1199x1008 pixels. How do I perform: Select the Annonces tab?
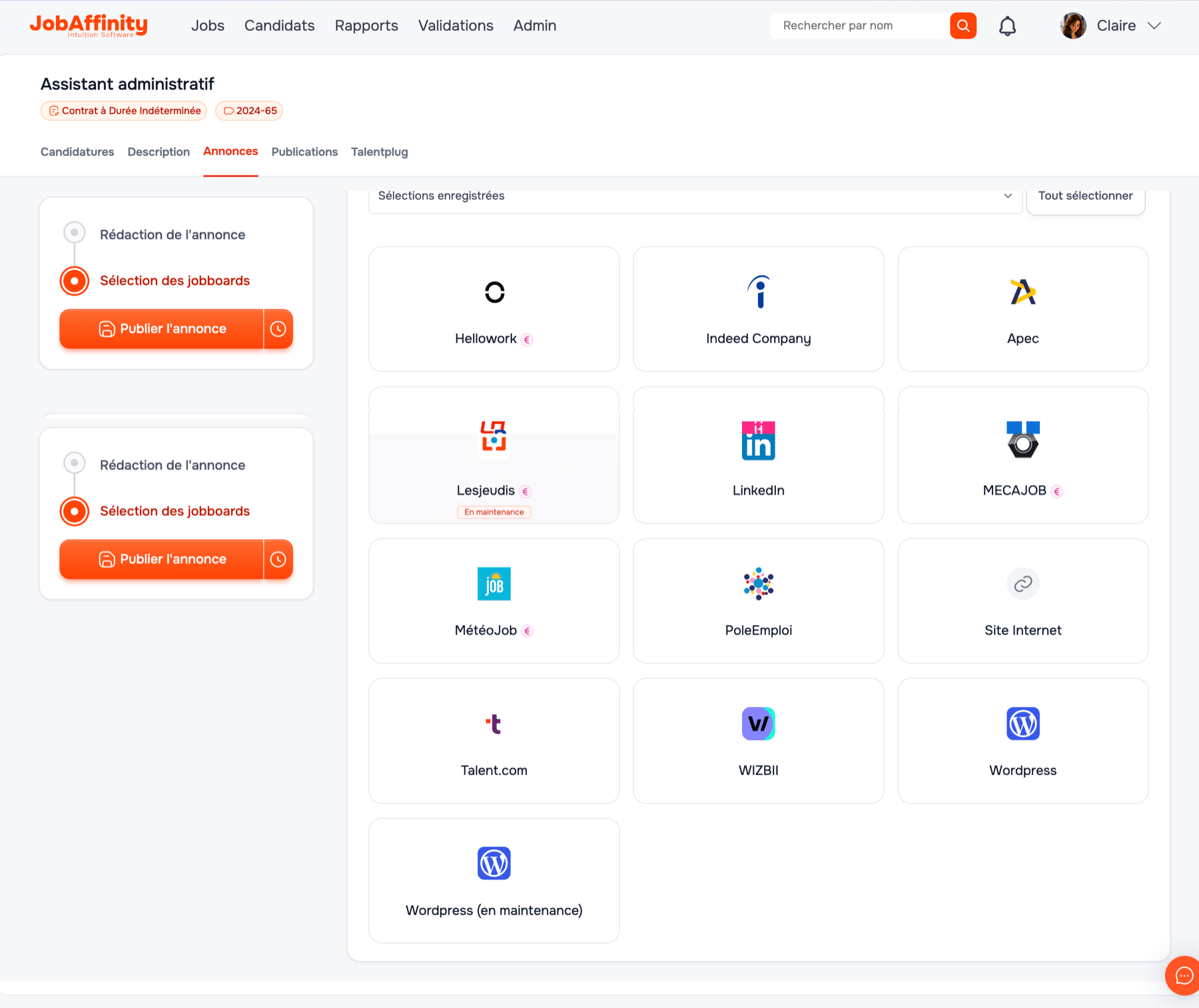[230, 151]
